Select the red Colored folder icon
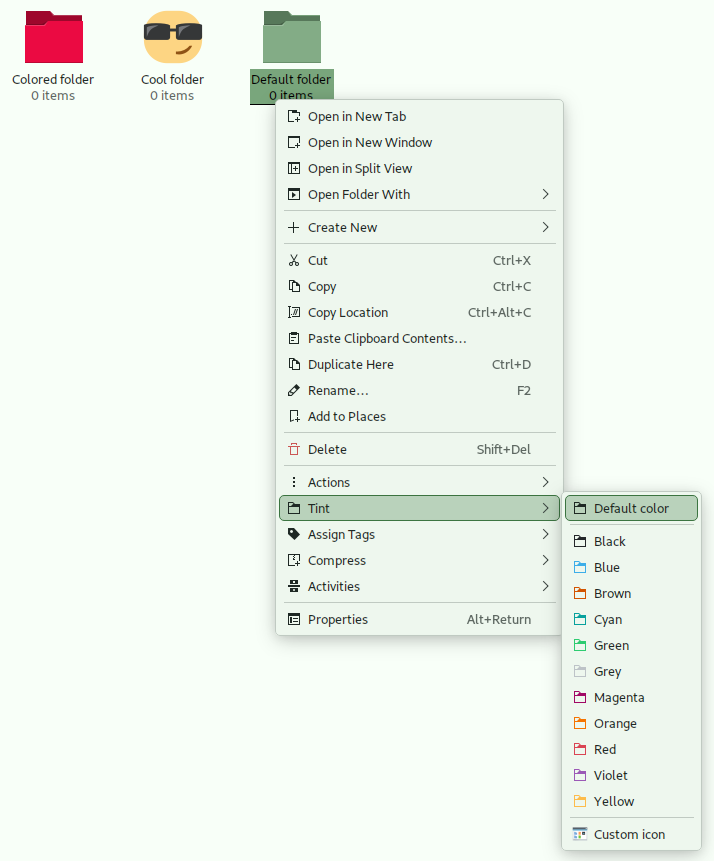Viewport: 714px width, 861px height. 54,37
